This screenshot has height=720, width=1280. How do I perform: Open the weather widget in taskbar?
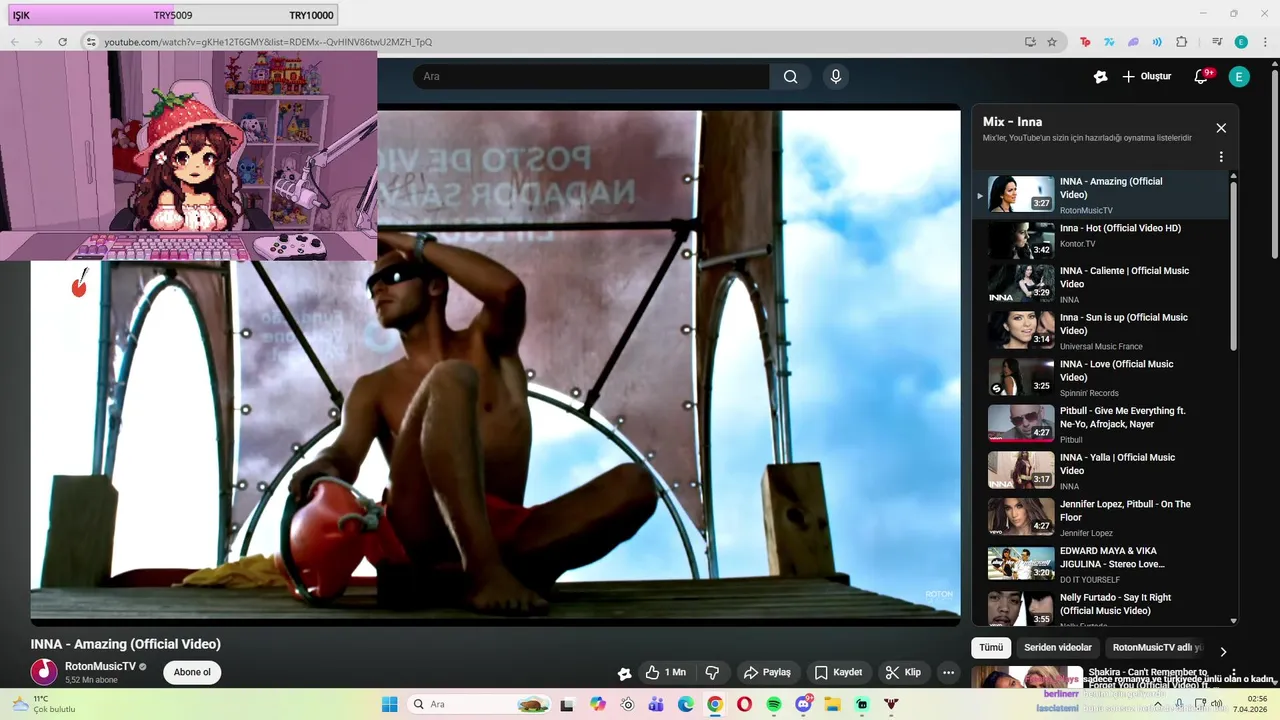point(43,704)
